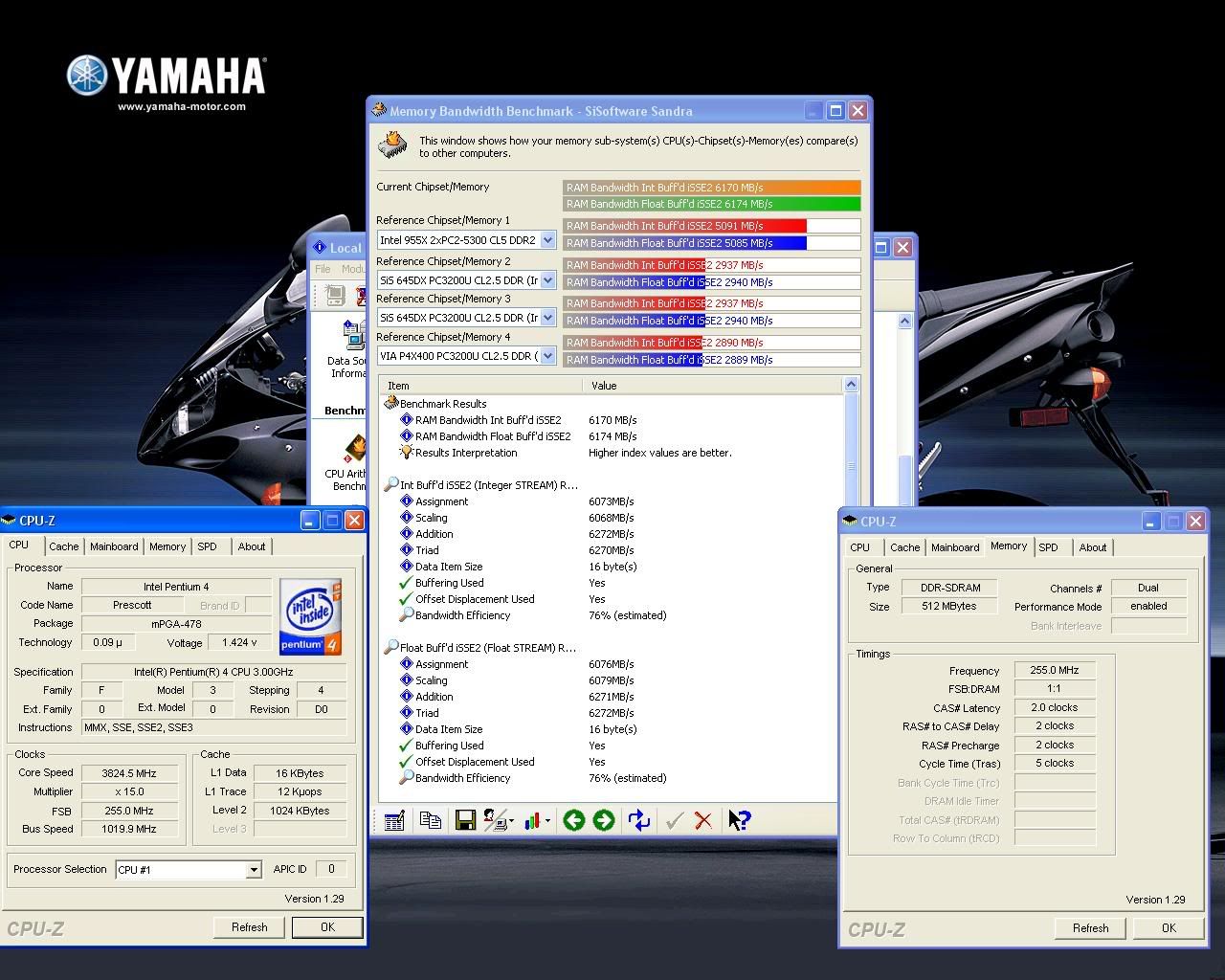Click the scroll up arrow of the results list

[851, 385]
